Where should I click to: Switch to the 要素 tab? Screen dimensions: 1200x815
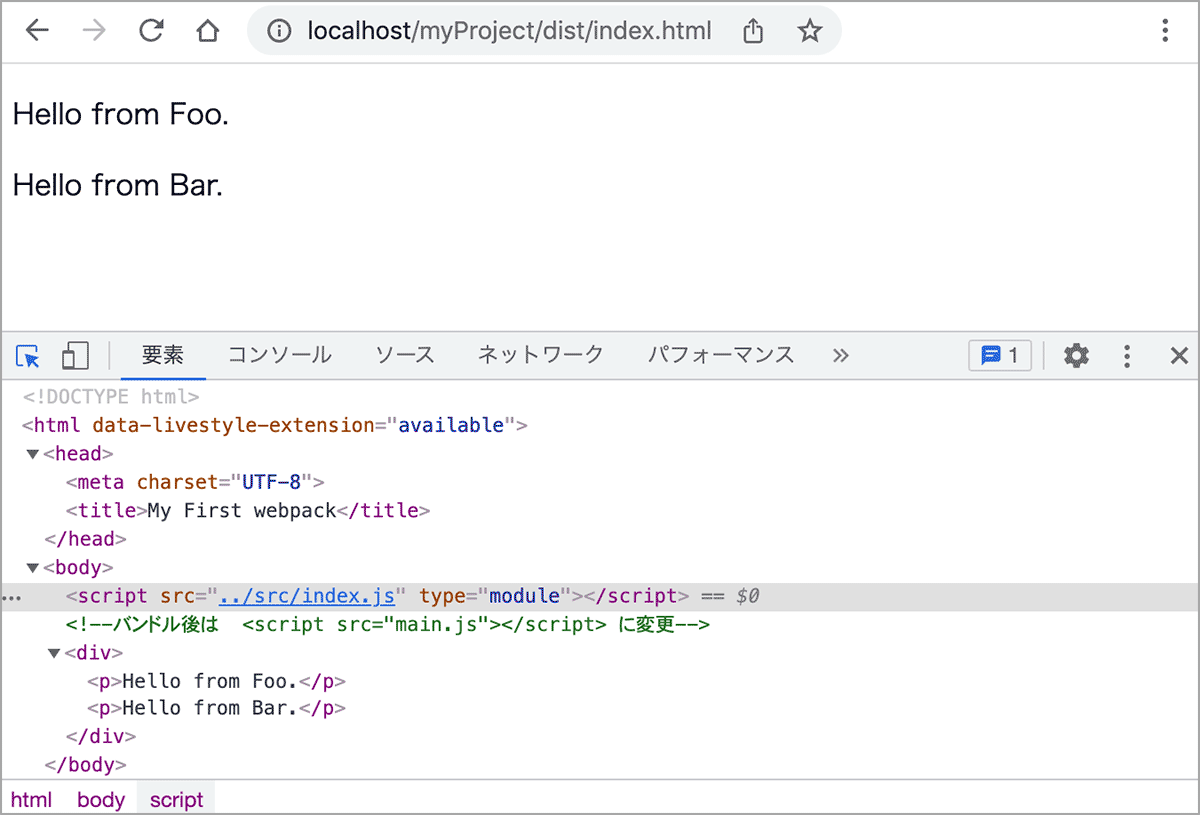click(x=163, y=355)
